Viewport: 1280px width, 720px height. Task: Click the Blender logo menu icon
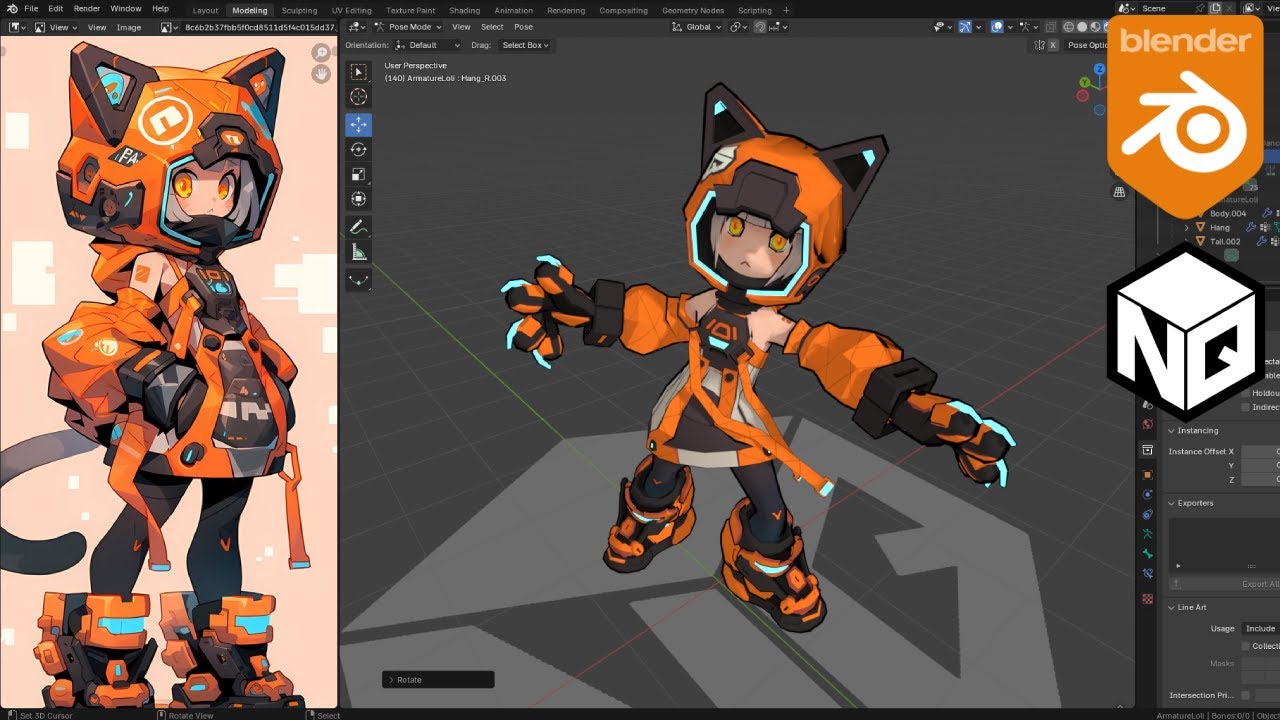11,9
